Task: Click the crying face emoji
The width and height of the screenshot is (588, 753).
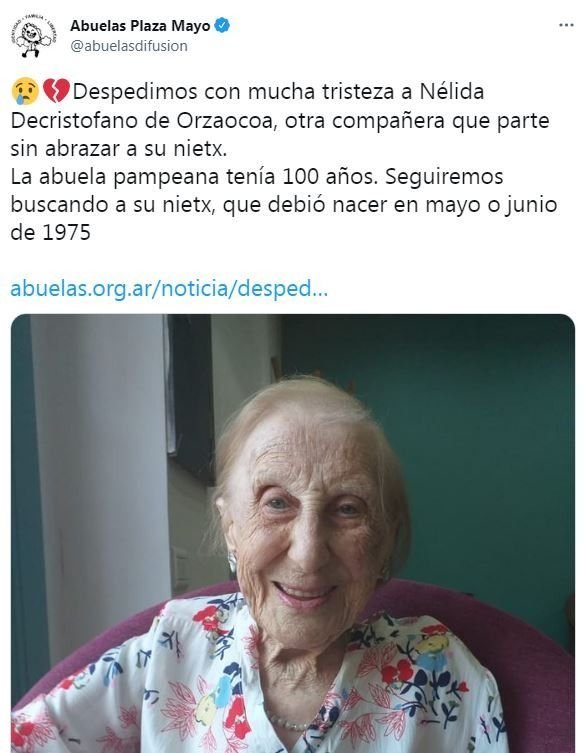Action: (x=25, y=91)
